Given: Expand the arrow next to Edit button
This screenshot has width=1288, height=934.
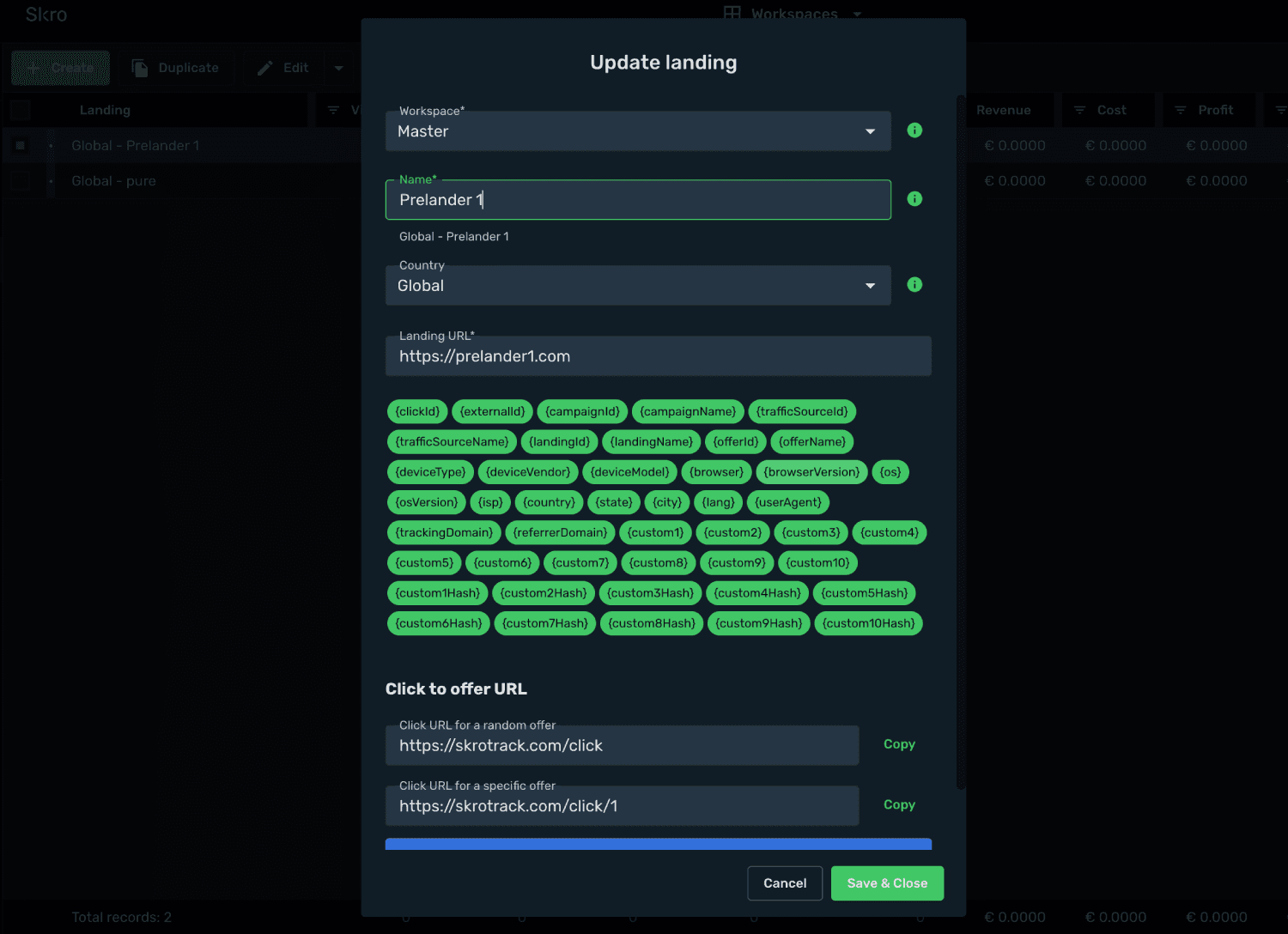Looking at the screenshot, I should tap(338, 68).
